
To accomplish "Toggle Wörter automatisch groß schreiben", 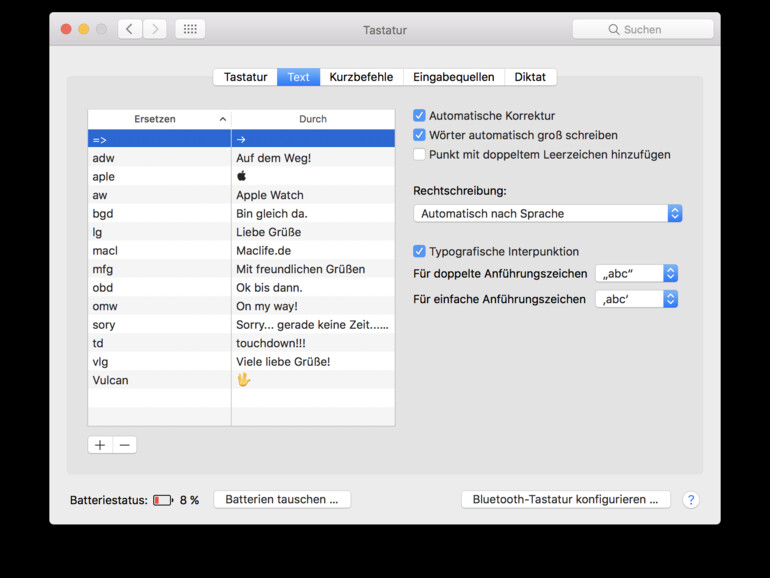I will 420,135.
